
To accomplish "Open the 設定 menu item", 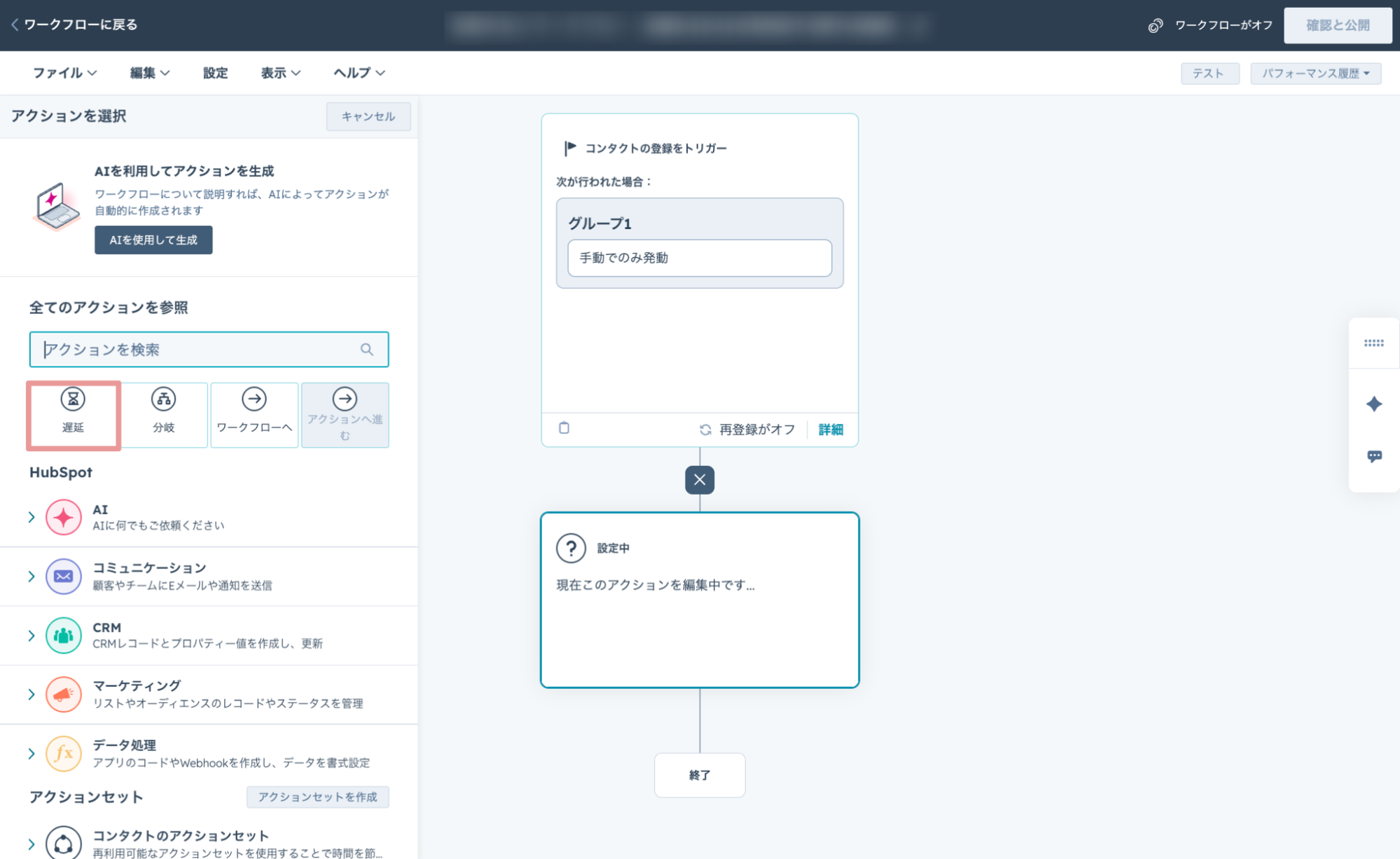I will pos(215,73).
